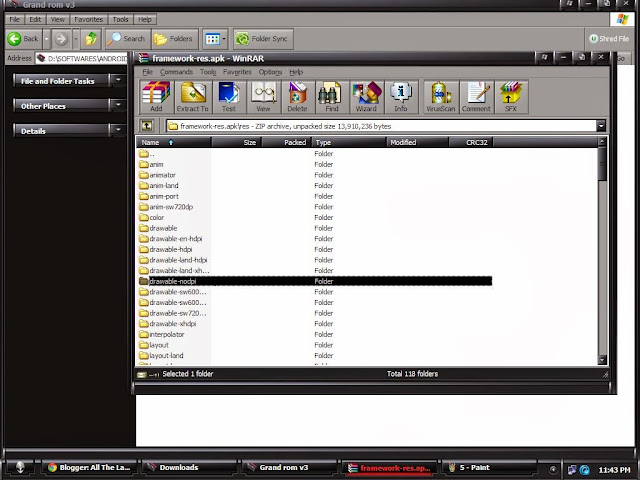Click the Extract To icon
Screen dimensions: 640x480
(x=193, y=97)
